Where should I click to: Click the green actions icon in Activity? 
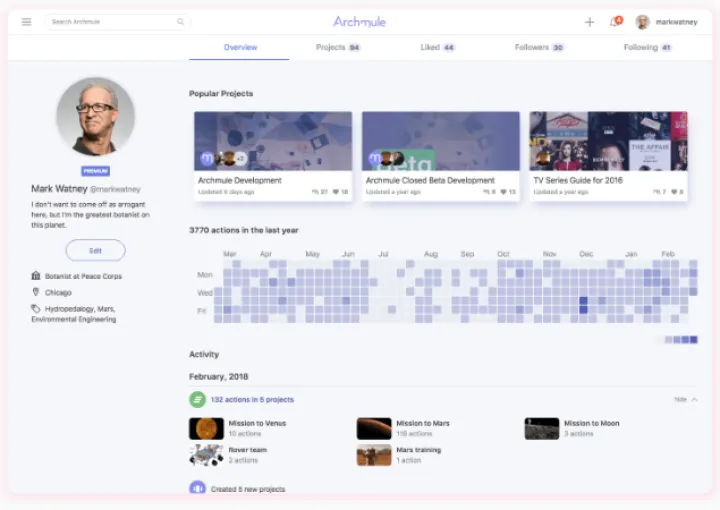(x=198, y=399)
